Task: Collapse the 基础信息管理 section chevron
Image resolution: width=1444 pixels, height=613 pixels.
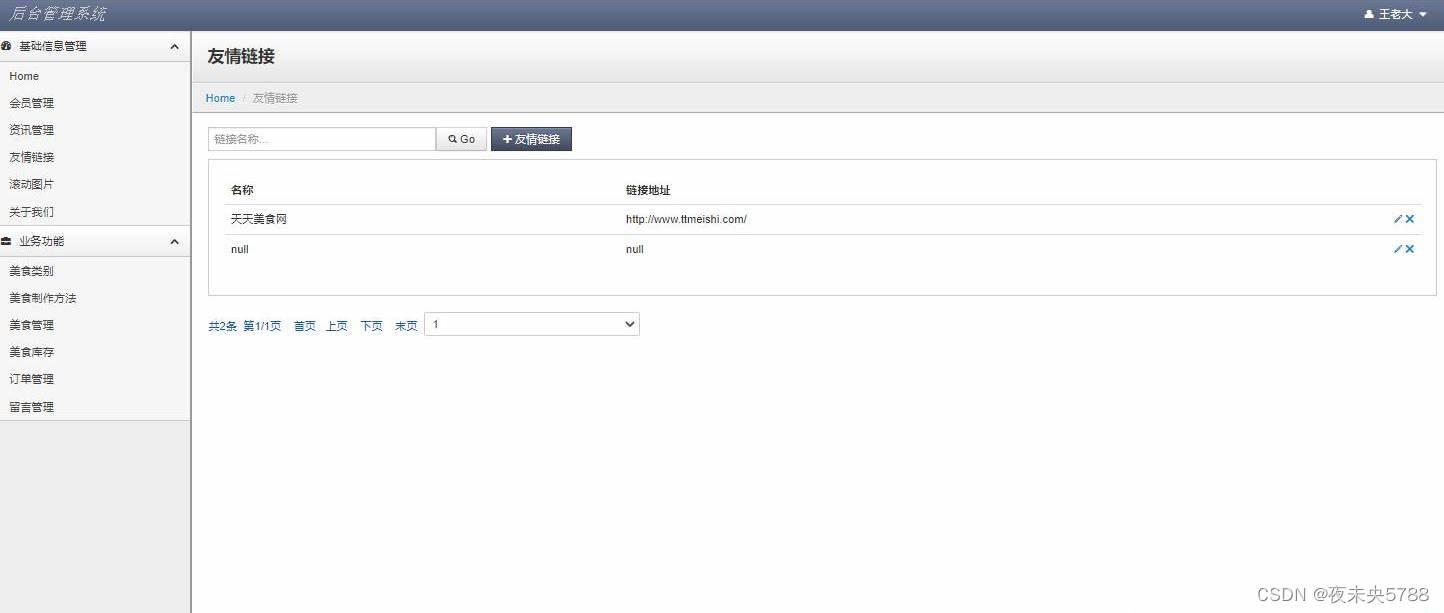Action: pos(174,46)
